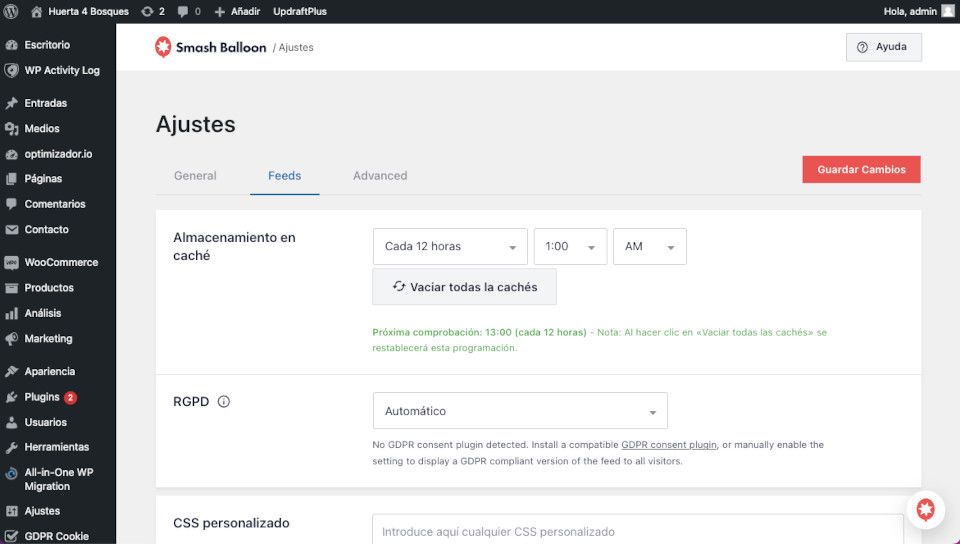Image resolution: width=960 pixels, height=544 pixels.
Task: Open Smash Balloon floating help bubble
Action: (925, 509)
